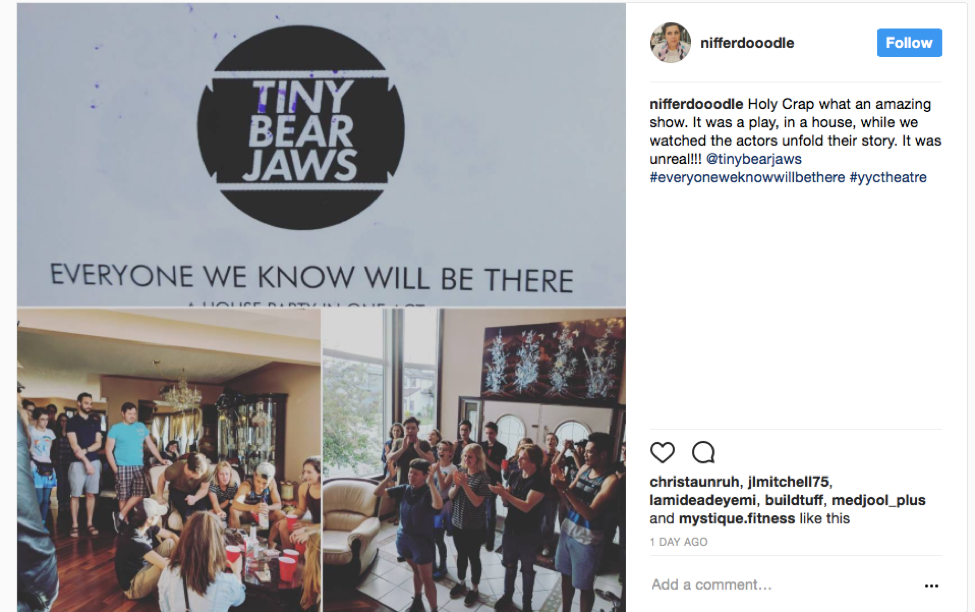Like the post with the heart icon
Viewport: 975px width, 612px height.
coord(662,452)
